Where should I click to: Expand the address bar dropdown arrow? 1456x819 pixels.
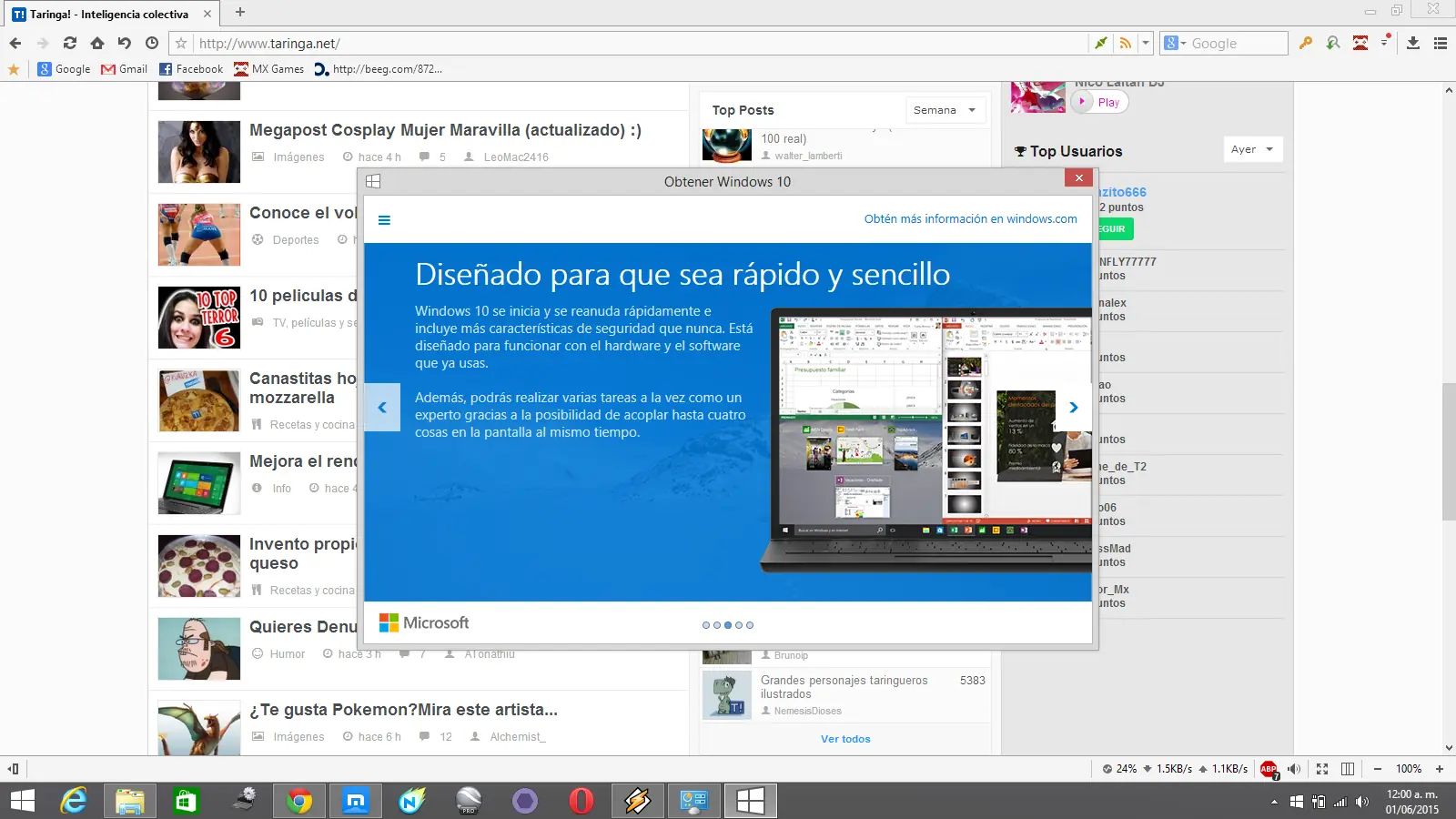(1146, 43)
